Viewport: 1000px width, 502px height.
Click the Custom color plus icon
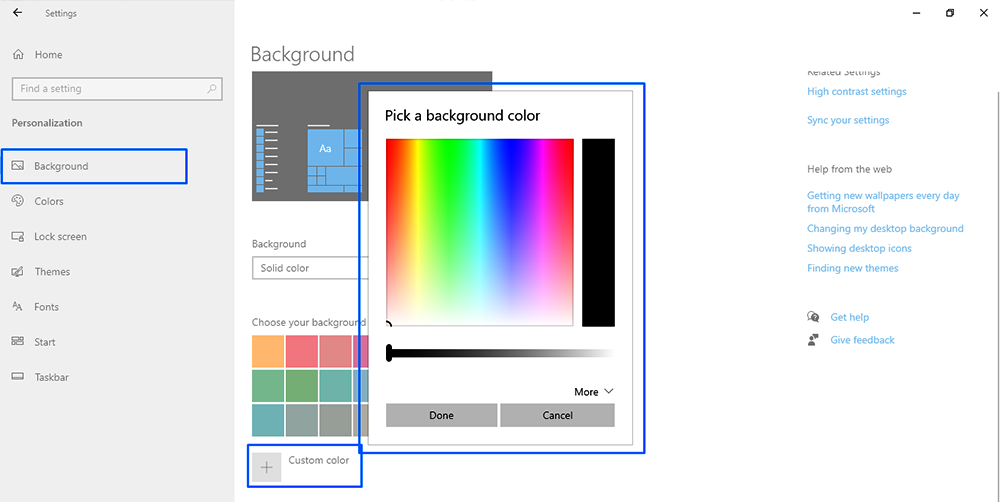pos(266,467)
